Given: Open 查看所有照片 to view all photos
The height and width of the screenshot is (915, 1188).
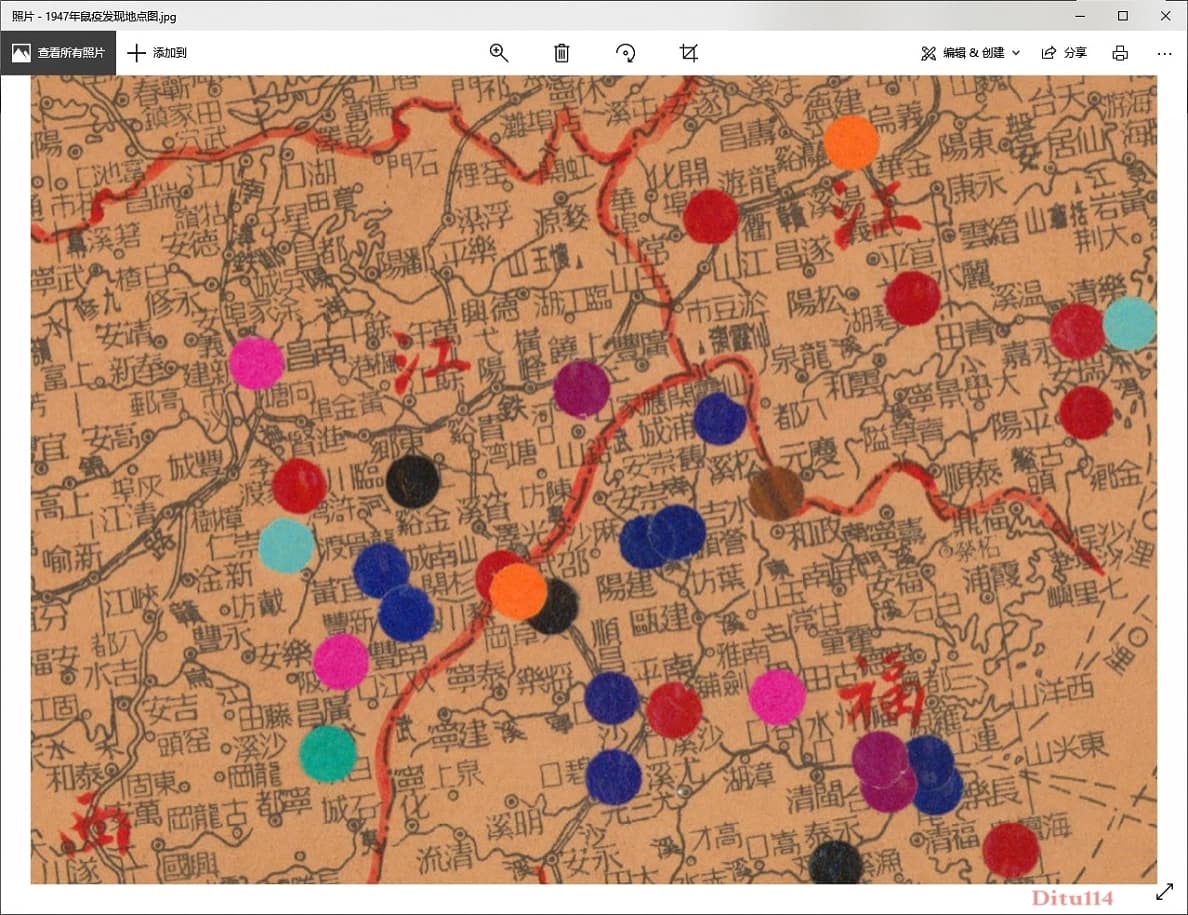Looking at the screenshot, I should (58, 52).
